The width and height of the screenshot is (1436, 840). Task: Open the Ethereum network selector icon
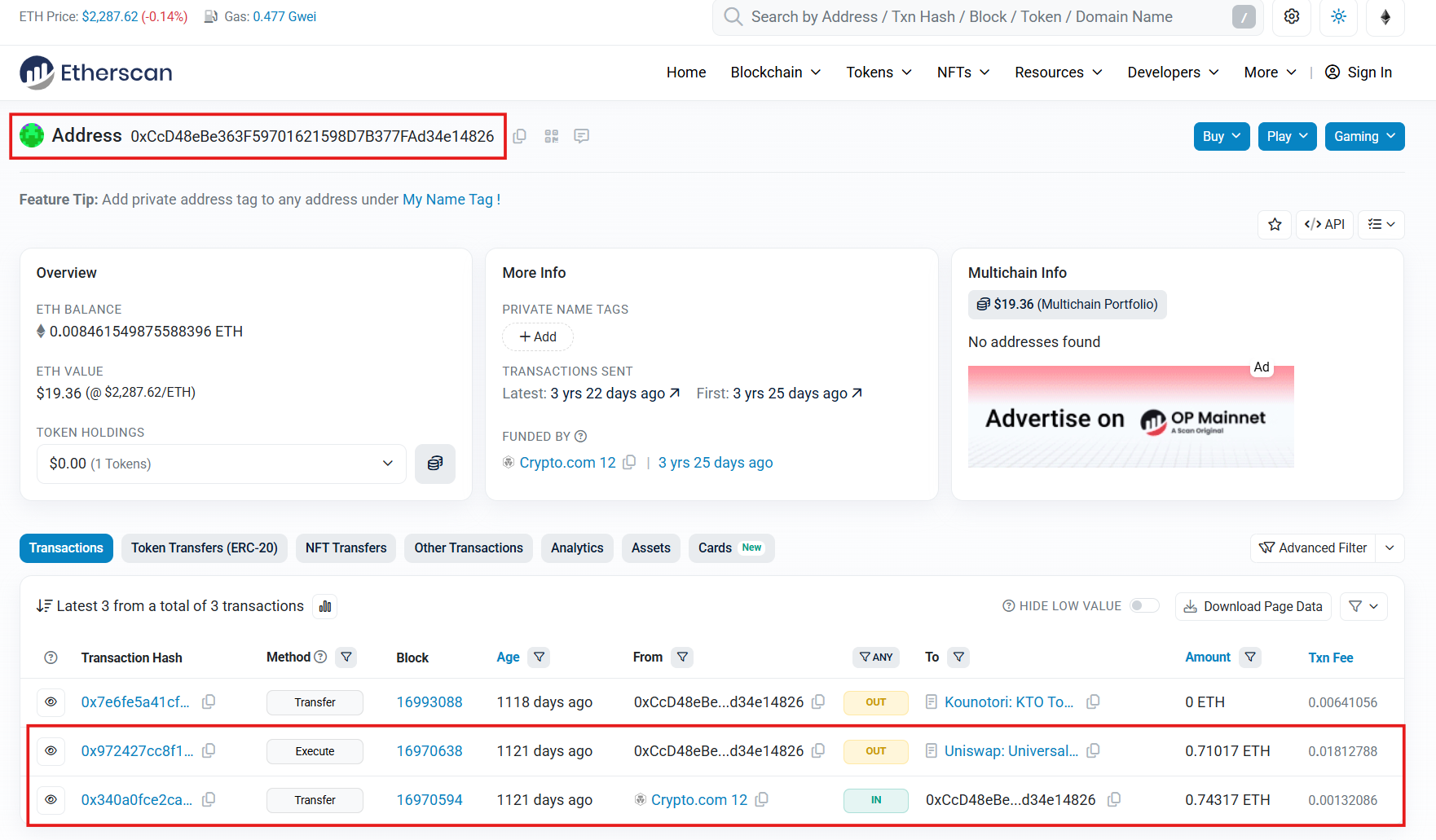click(x=1385, y=16)
